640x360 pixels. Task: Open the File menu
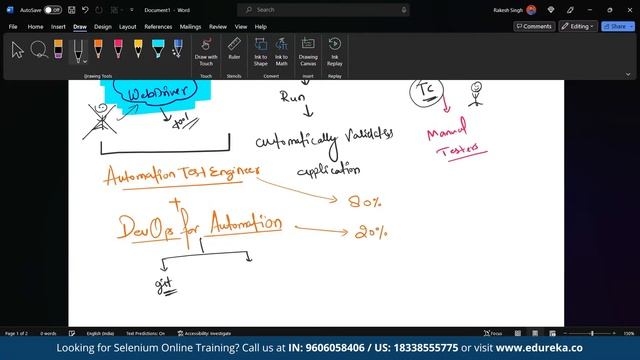click(x=13, y=27)
